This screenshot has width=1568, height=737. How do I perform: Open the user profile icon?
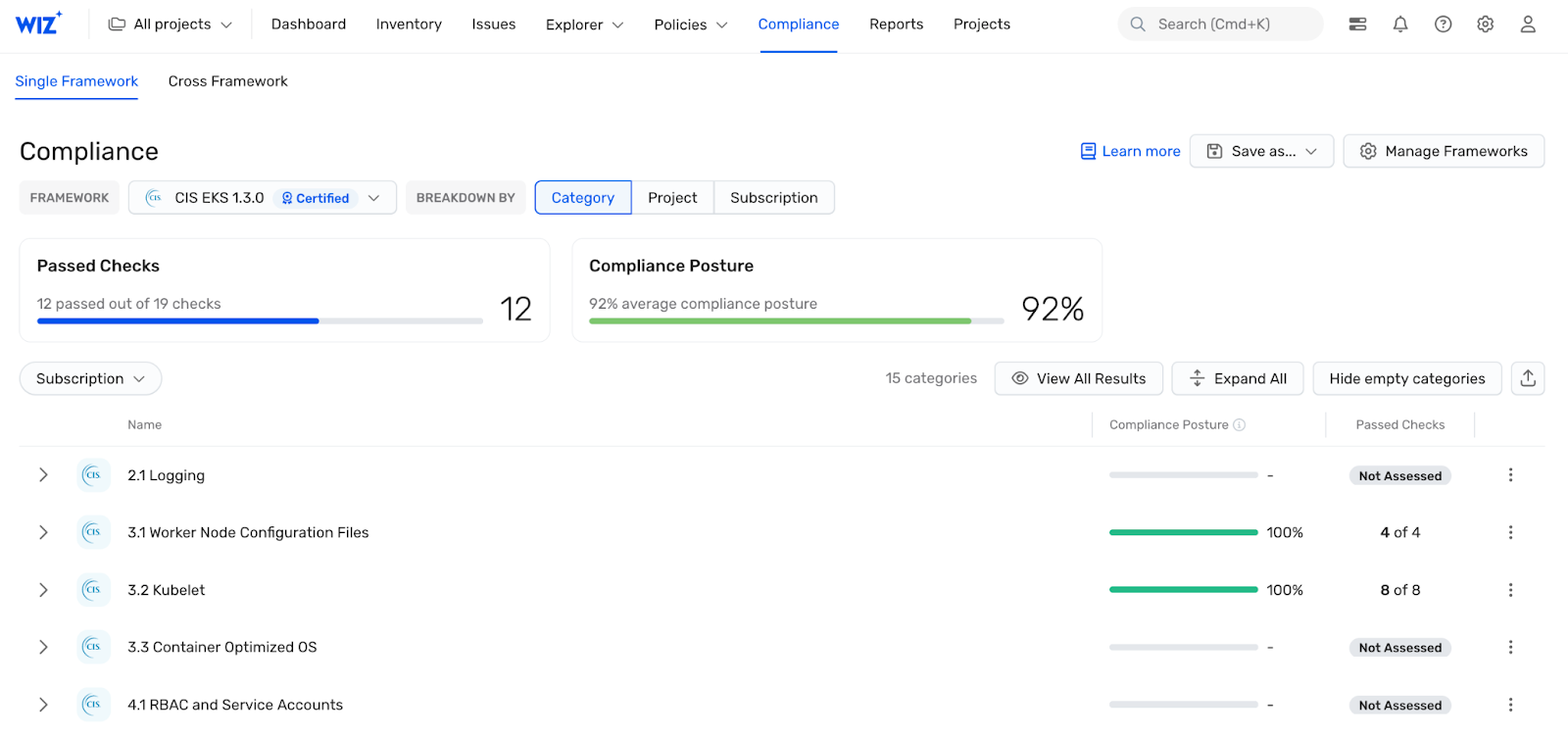tap(1528, 25)
